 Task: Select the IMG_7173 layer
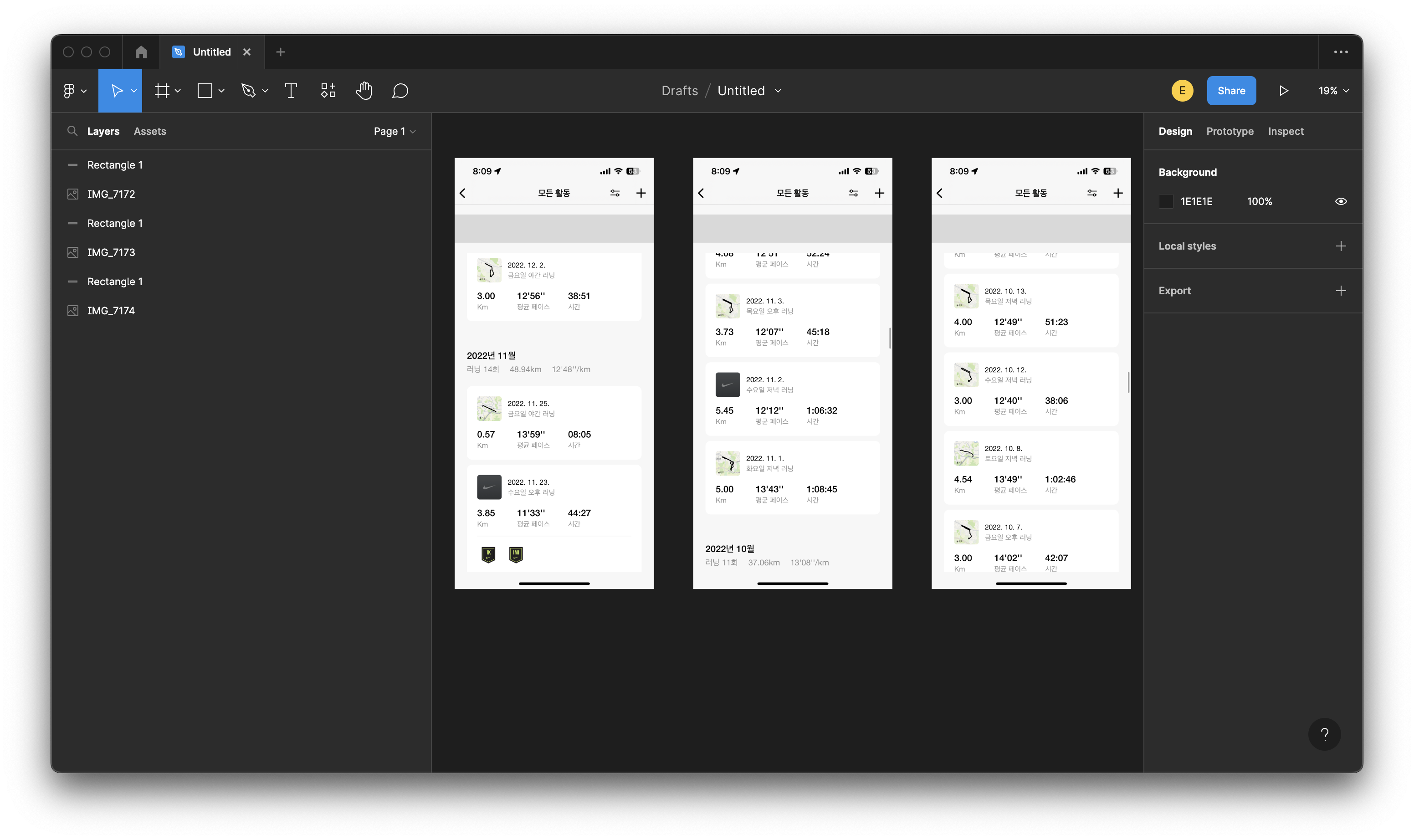pyautogui.click(x=111, y=252)
